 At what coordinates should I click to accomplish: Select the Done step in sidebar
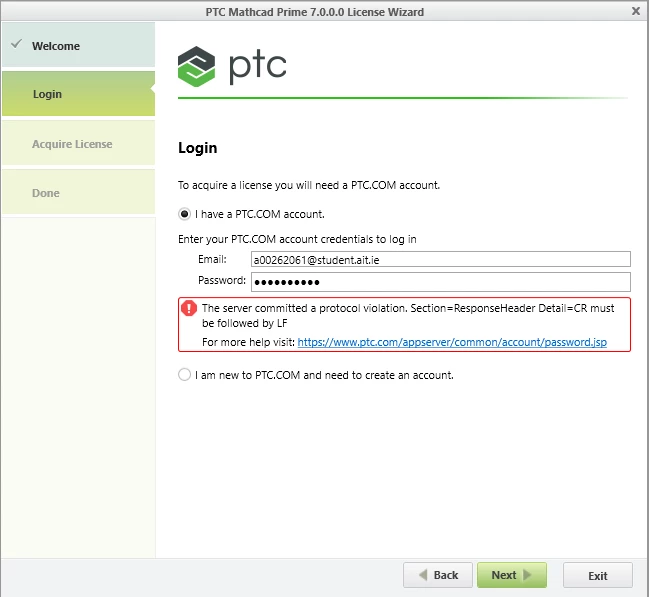pyautogui.click(x=79, y=192)
